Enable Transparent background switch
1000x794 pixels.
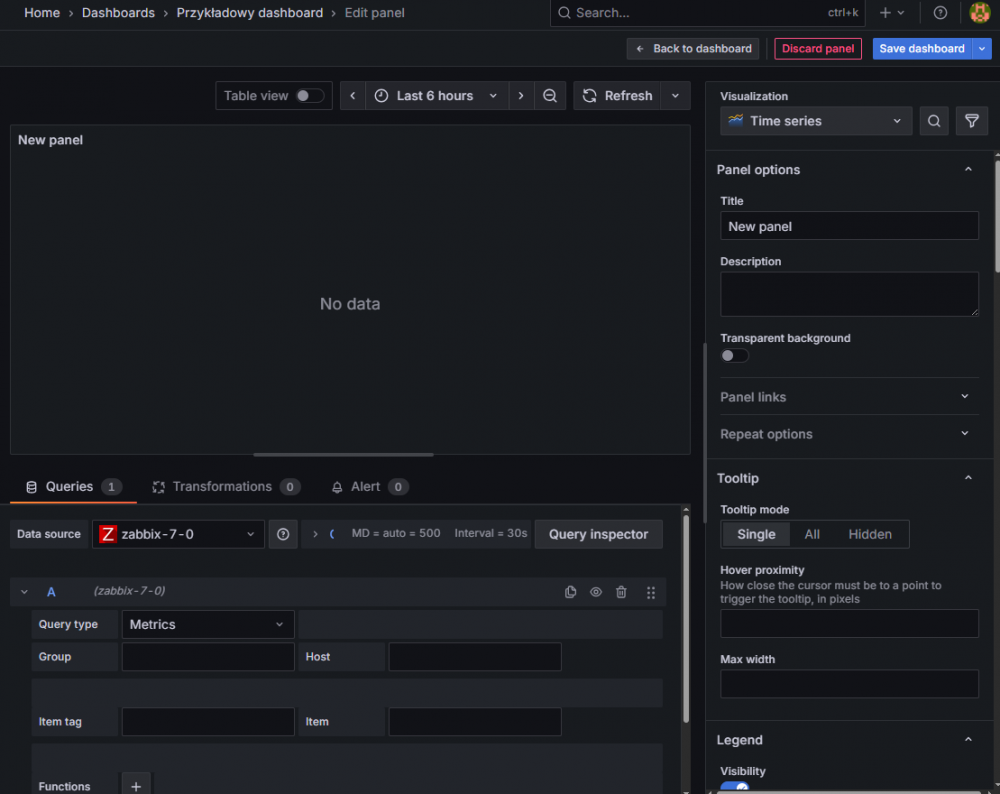734,356
